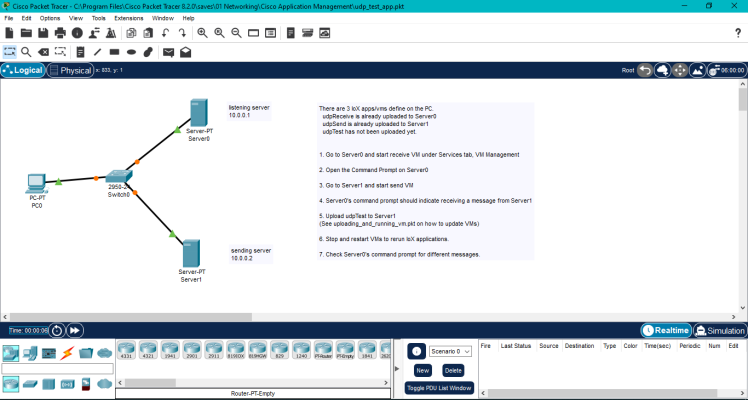Open the Tools menu

tap(98, 18)
